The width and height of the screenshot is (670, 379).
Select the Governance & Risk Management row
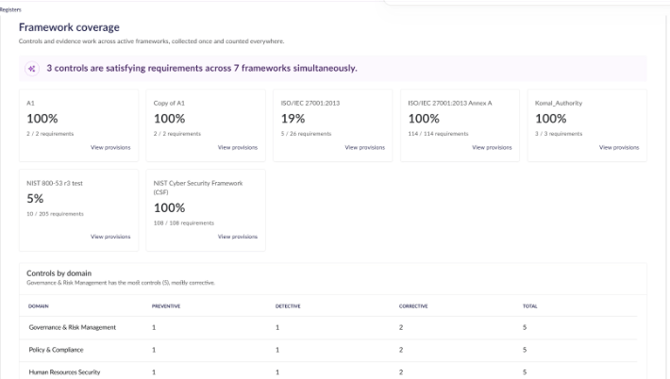point(328,328)
